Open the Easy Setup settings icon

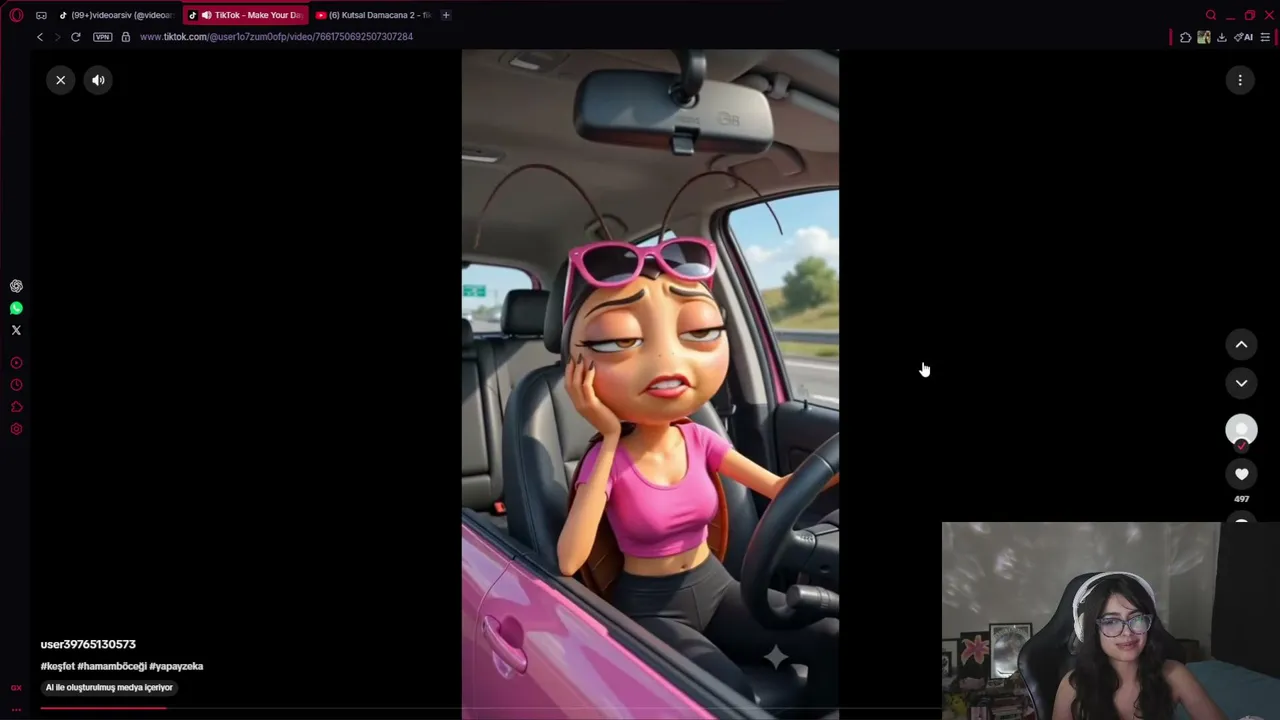pyautogui.click(x=1265, y=37)
